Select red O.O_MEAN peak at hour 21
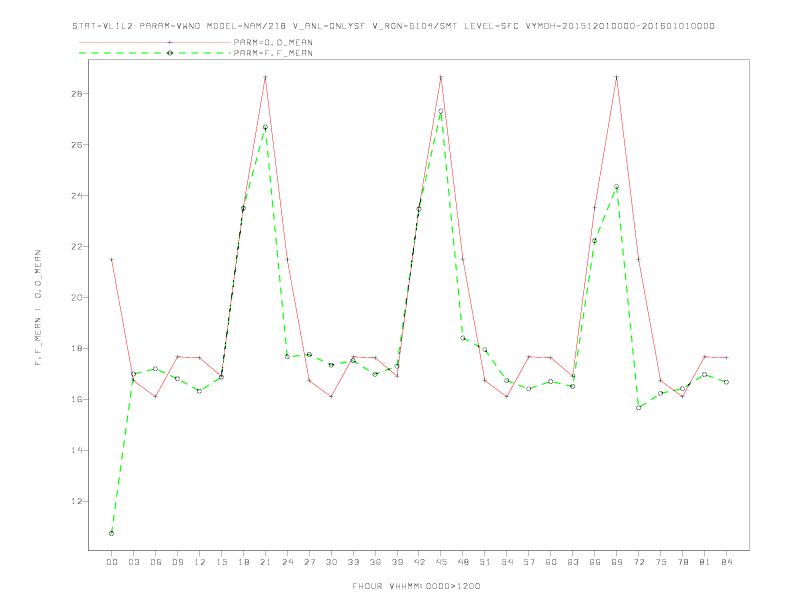 tap(265, 77)
